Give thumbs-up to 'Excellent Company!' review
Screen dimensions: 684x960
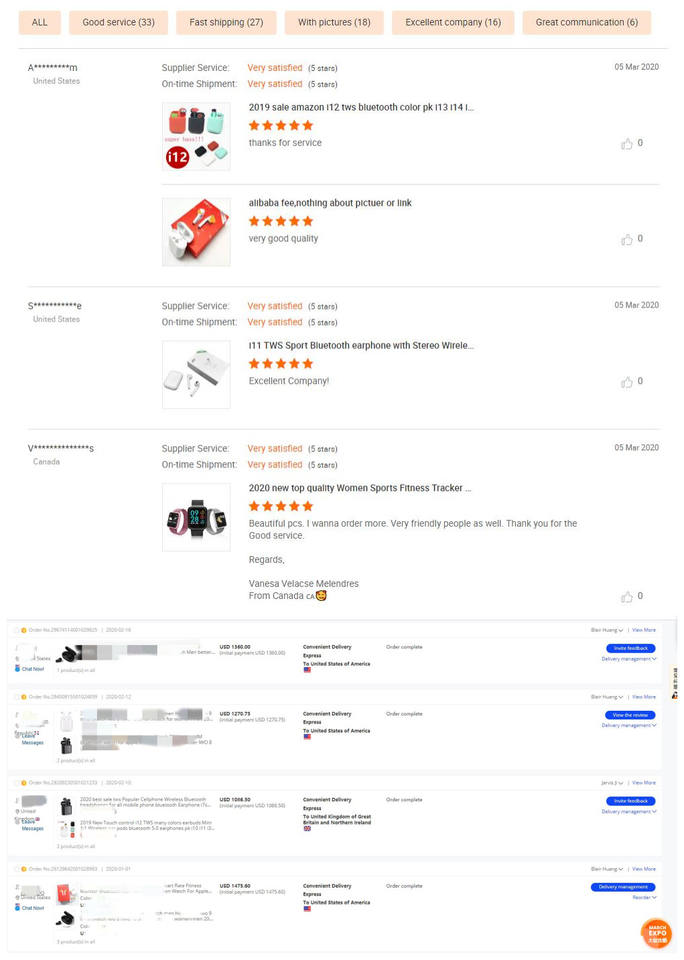click(627, 382)
